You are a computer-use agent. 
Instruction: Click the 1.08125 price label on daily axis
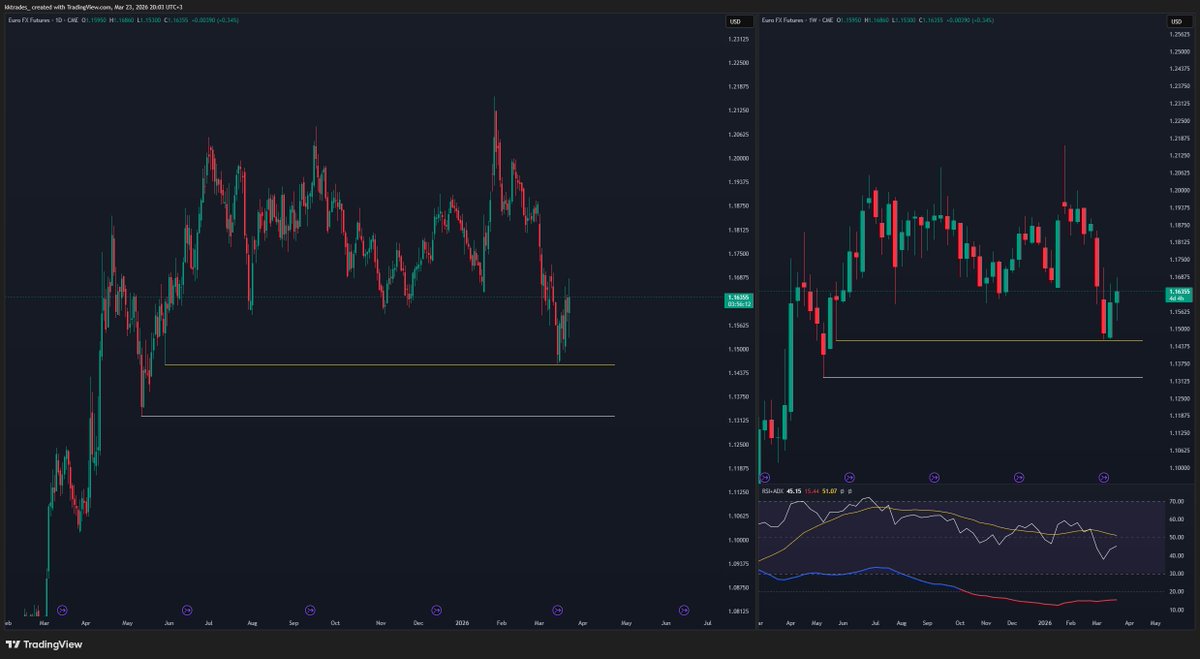pos(739,611)
